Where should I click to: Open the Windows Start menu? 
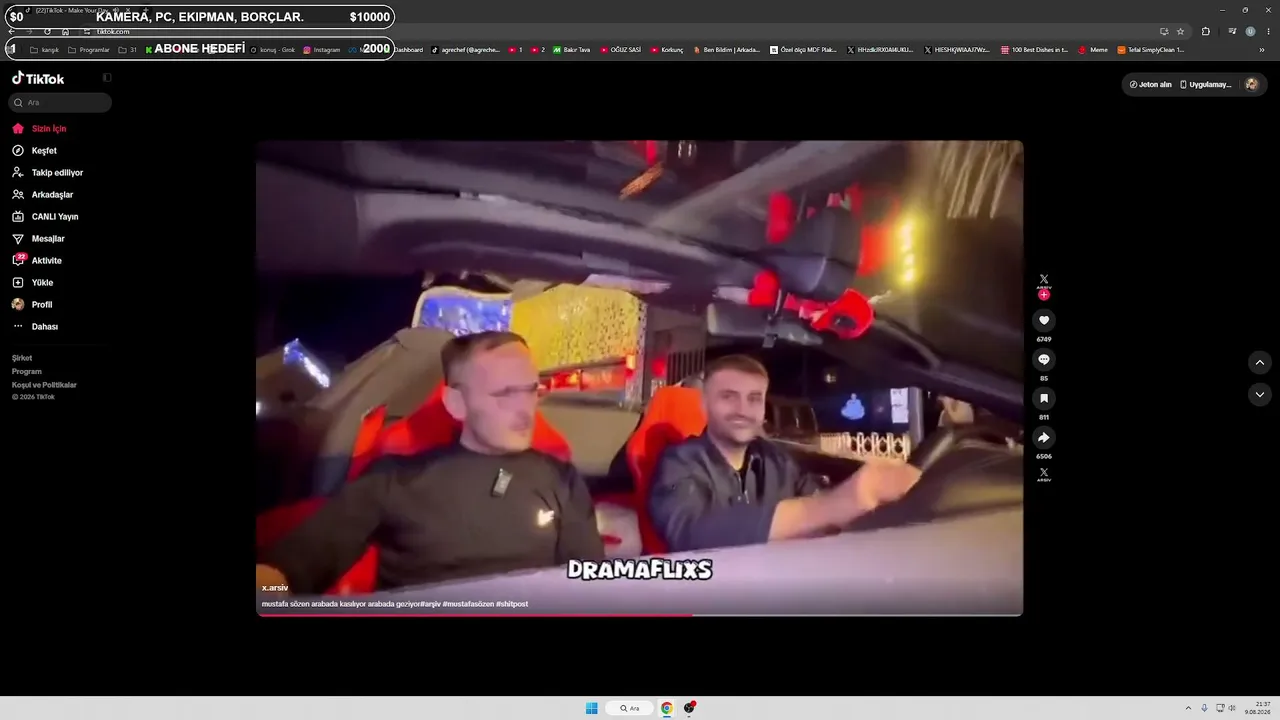tap(592, 708)
